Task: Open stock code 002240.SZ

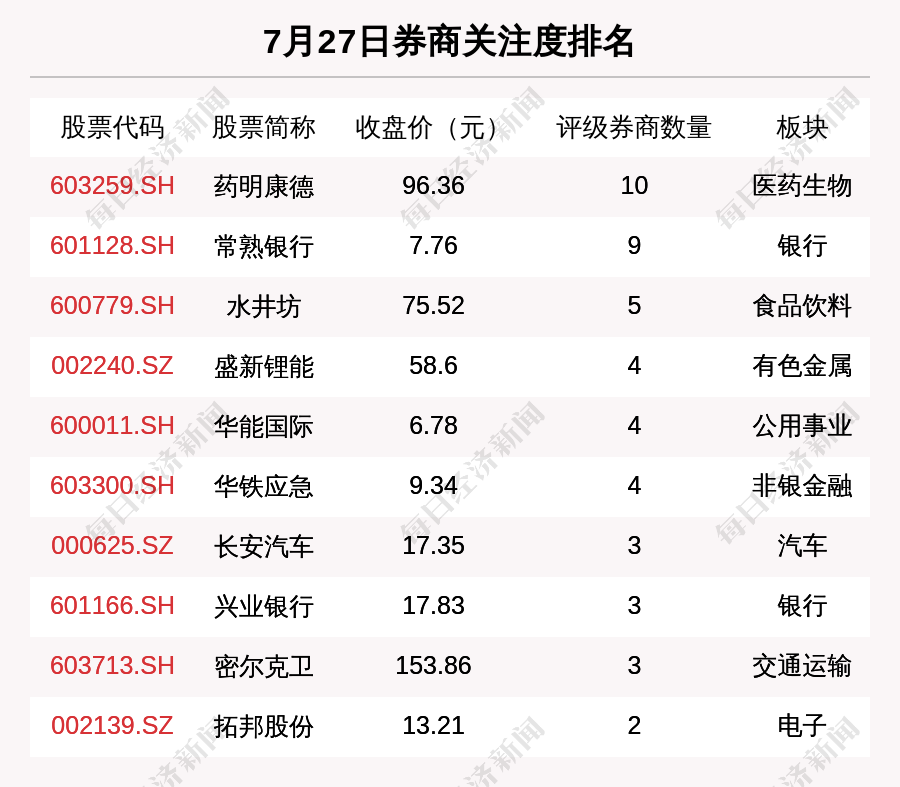Action: tap(112, 366)
